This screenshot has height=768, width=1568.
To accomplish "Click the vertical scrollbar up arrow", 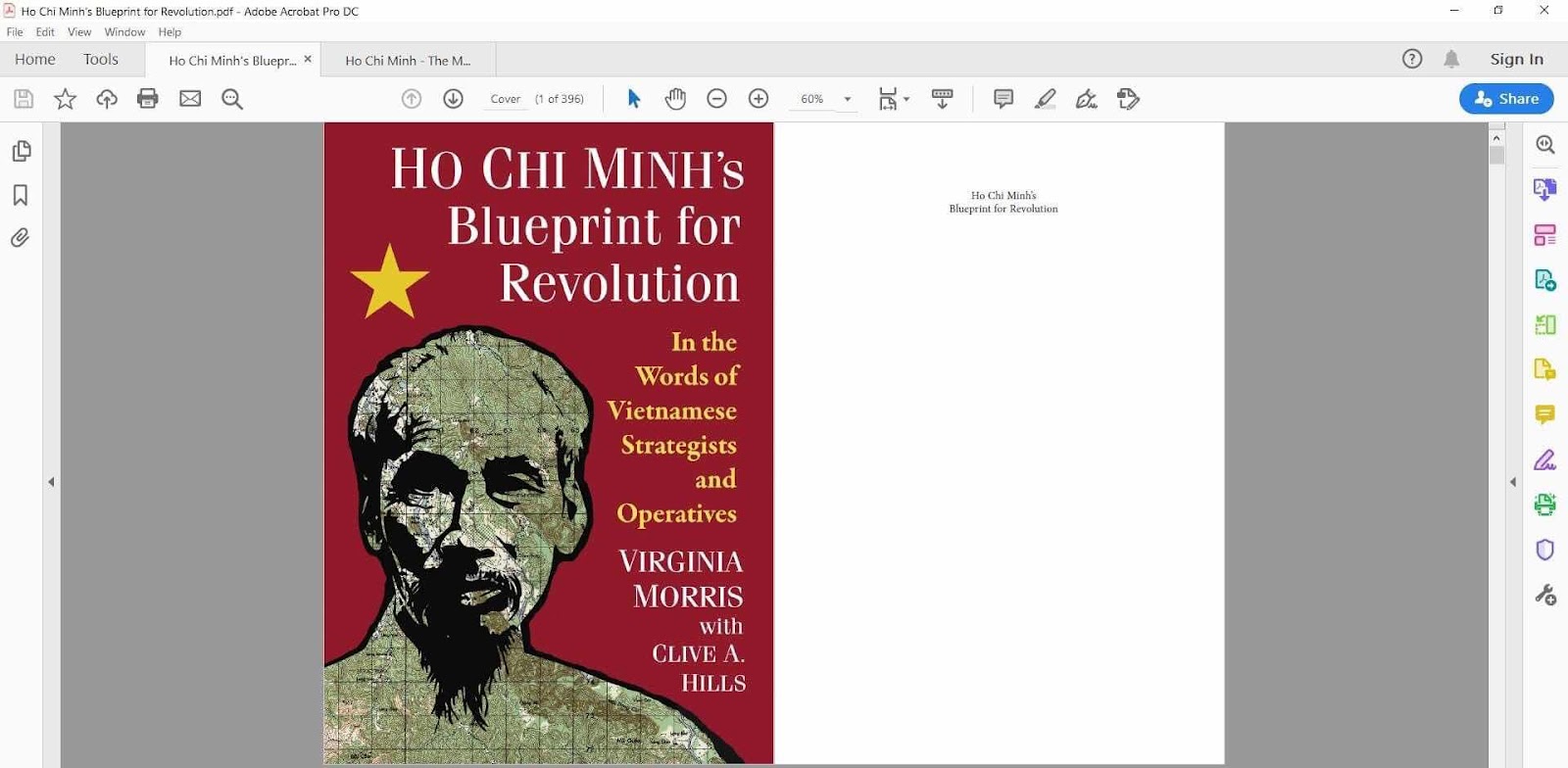I will pos(1496,138).
